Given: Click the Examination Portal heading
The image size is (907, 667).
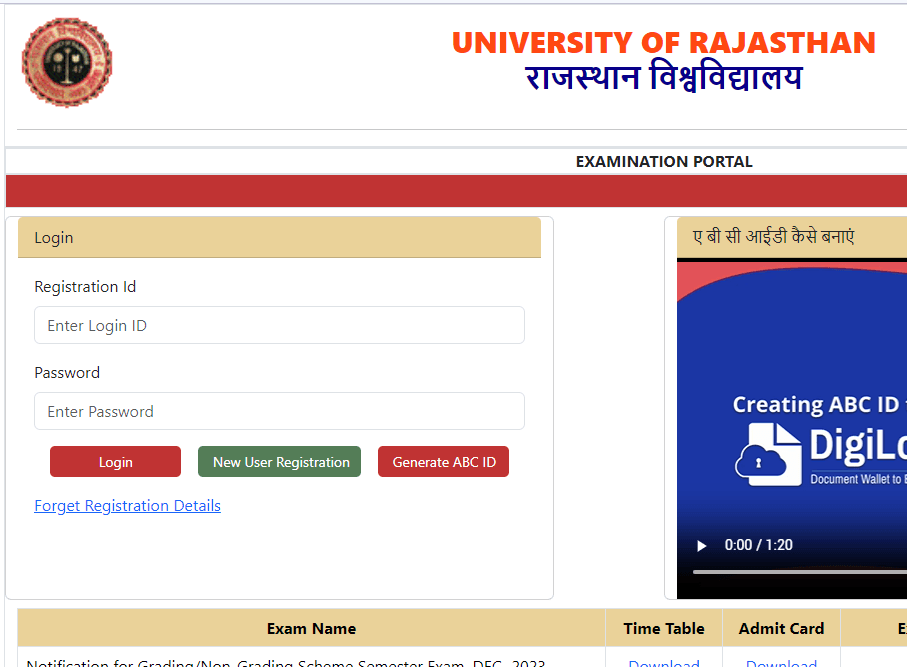Looking at the screenshot, I should coord(664,162).
